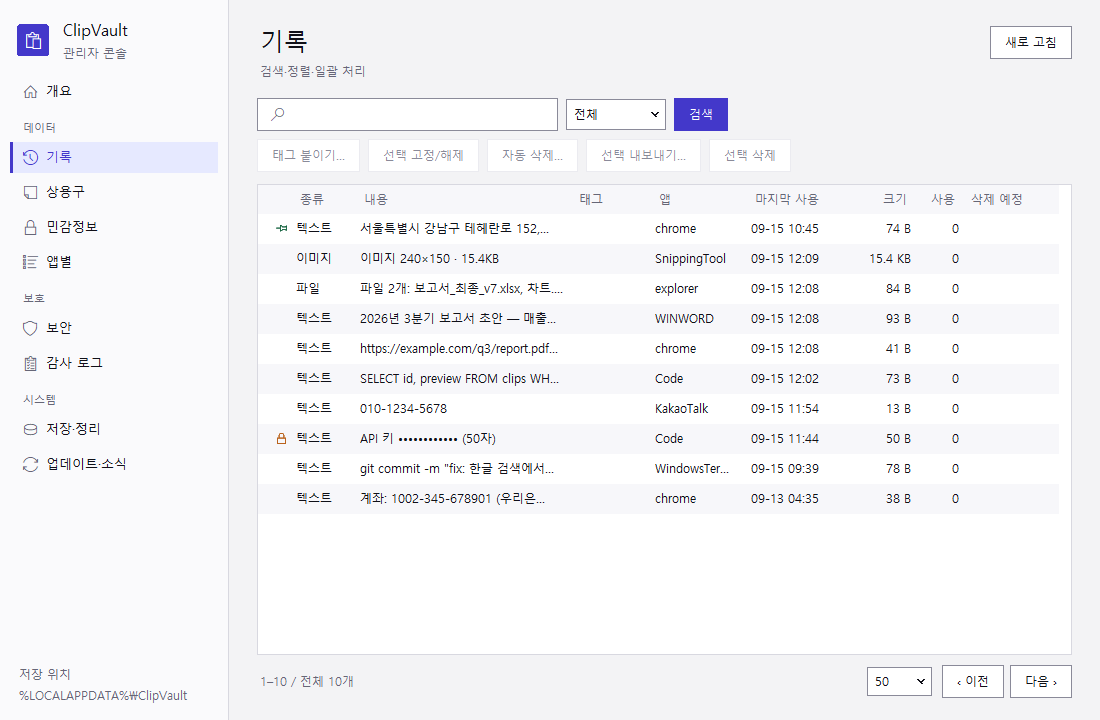
Task: Select the 계좌: 1002-345-678901 row
Action: [x=658, y=499]
